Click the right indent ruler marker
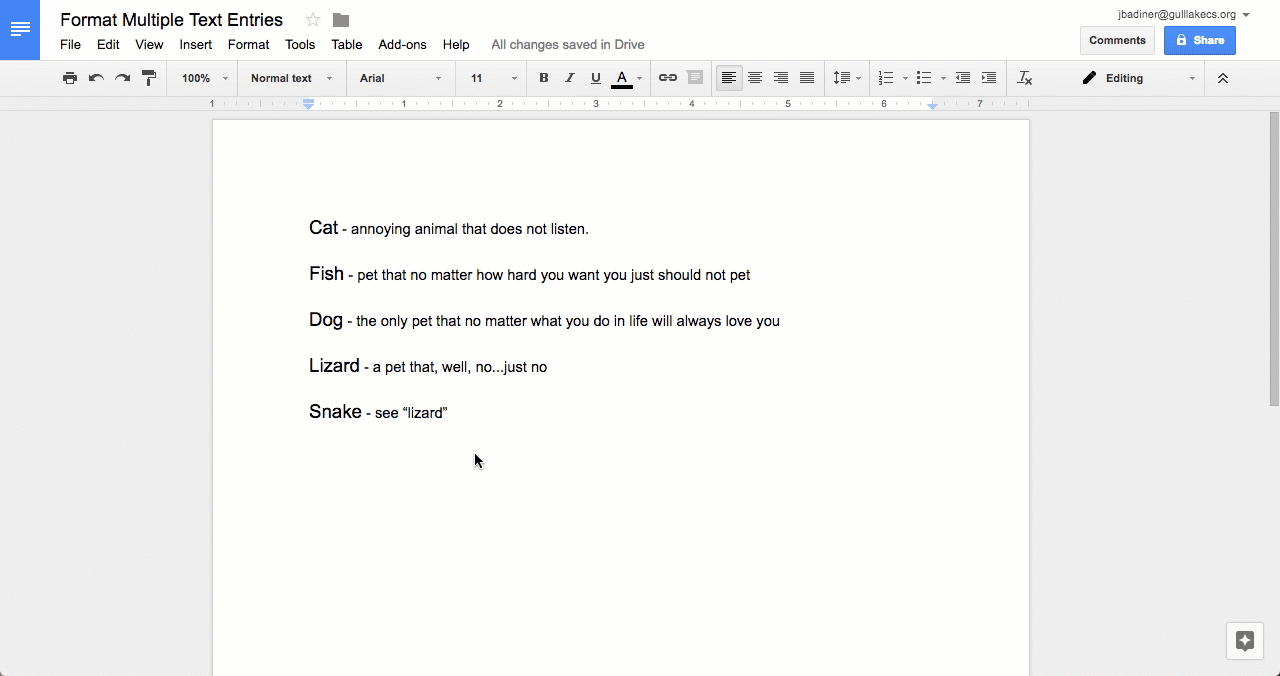This screenshot has height=676, width=1280. tap(933, 104)
